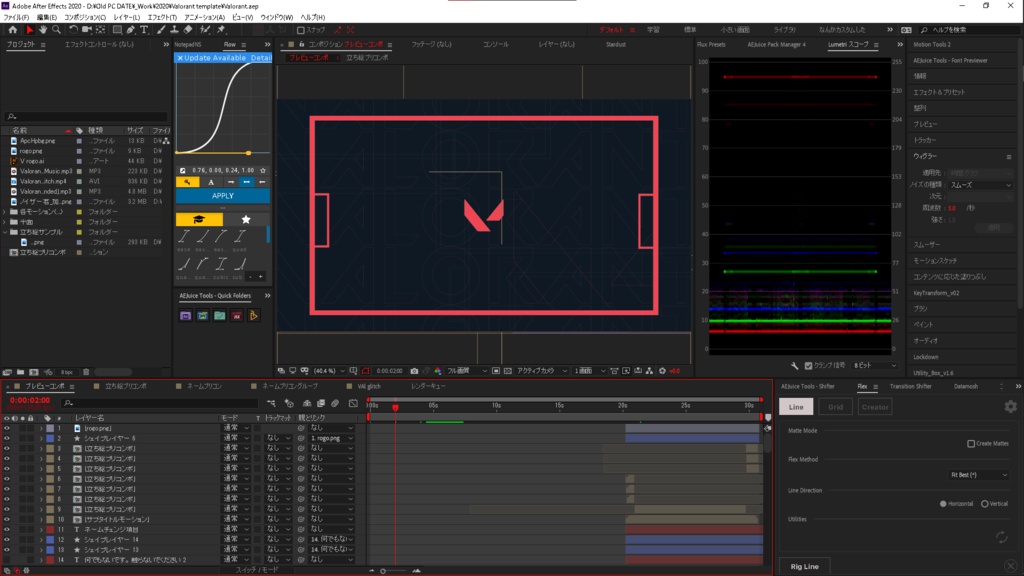
Task: Select the Pen tool
Action: tap(131, 30)
